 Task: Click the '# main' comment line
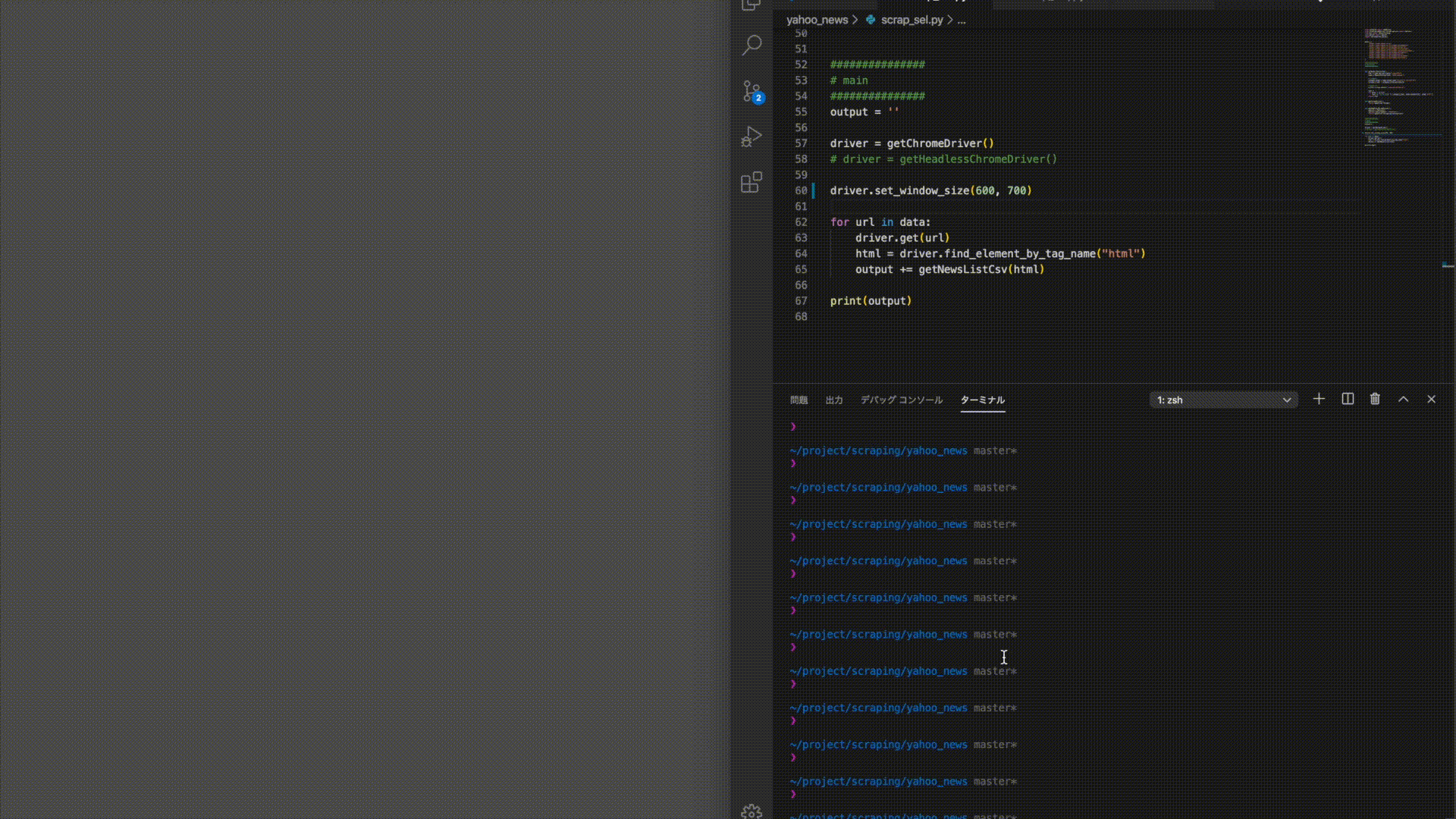849,80
